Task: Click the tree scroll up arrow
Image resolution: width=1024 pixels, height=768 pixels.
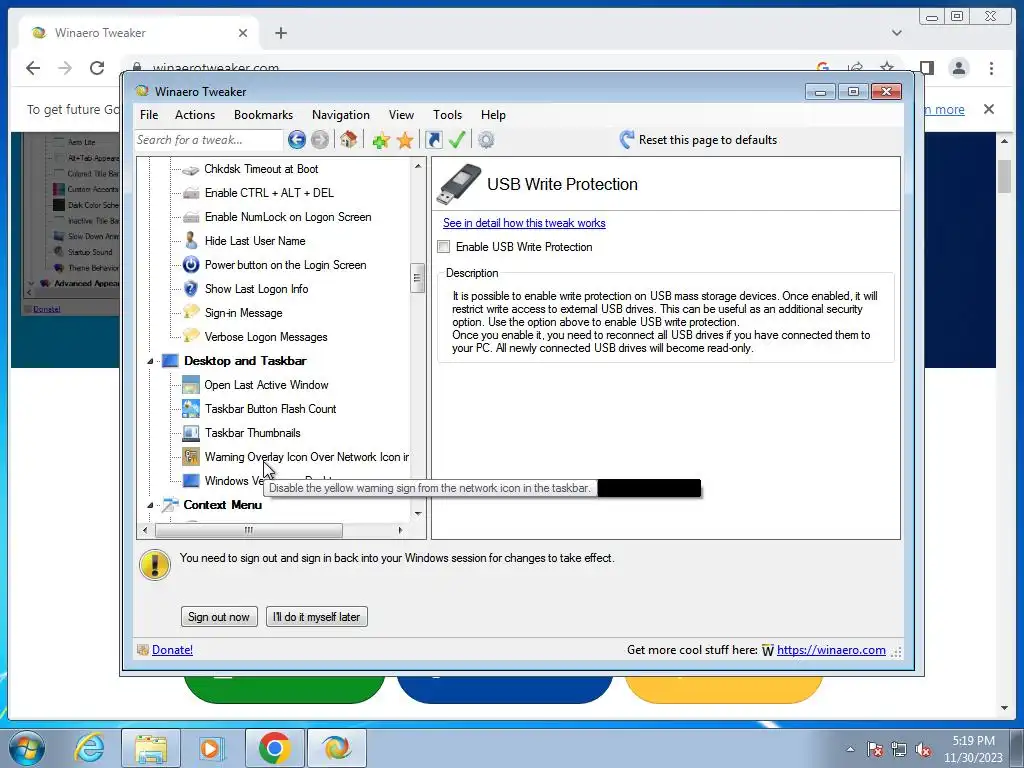Action: point(418,167)
